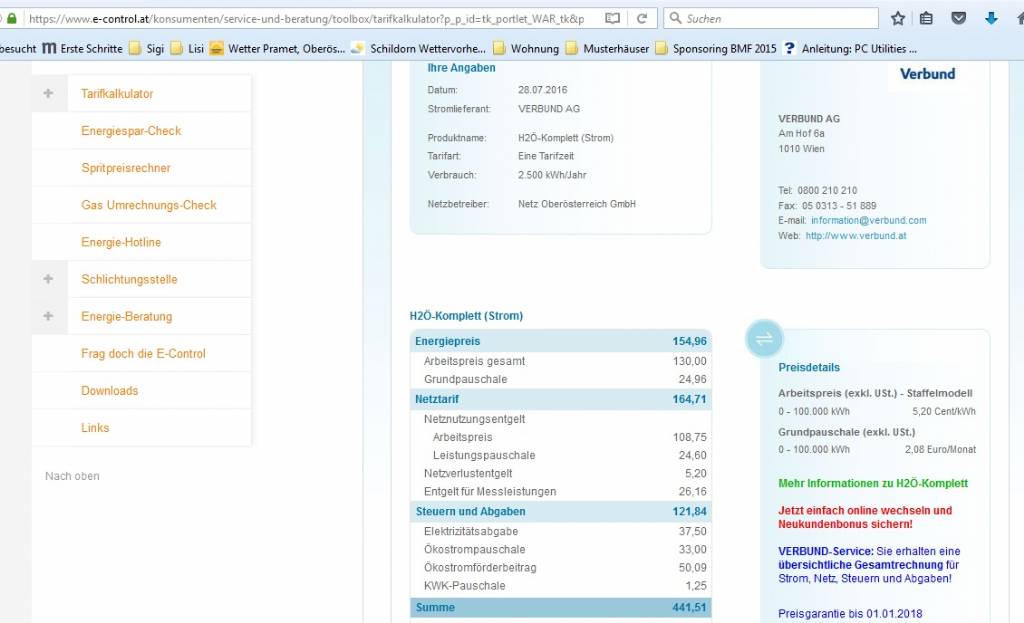Select the 5,20 Cent/kWh price value
Screen dimensions: 1024x623
[x=944, y=411]
